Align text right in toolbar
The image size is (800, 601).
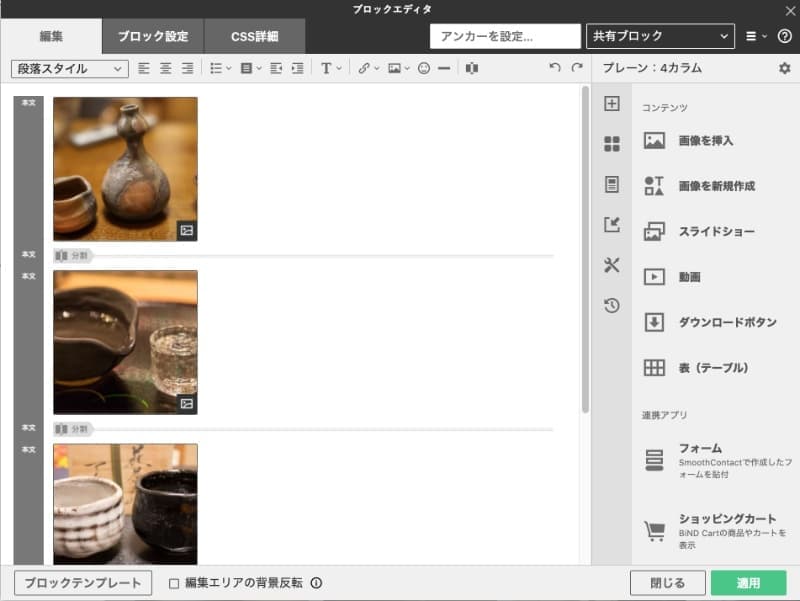pos(188,68)
